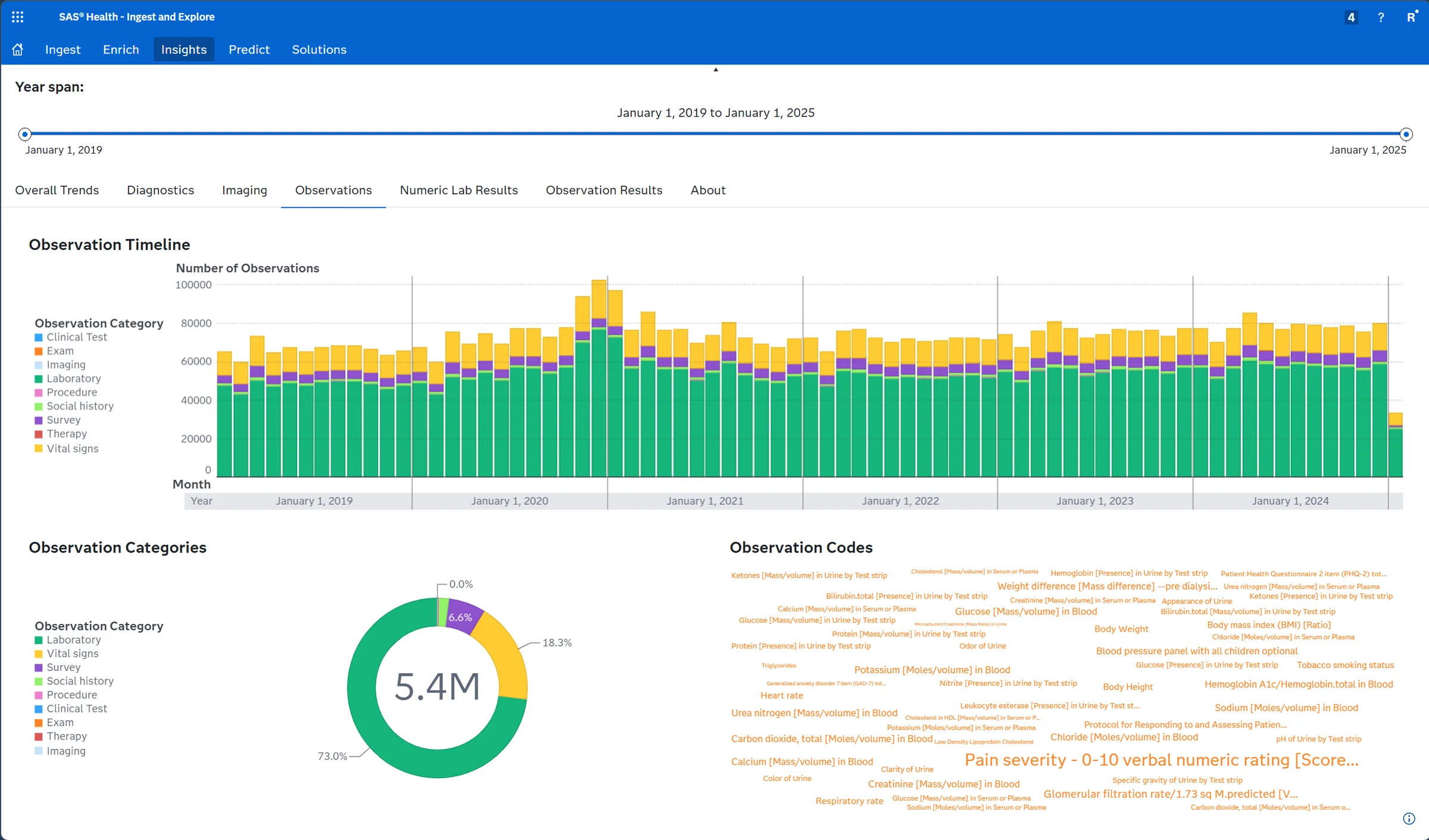
Task: Click Clinical Test in timeline legend
Action: click(77, 337)
